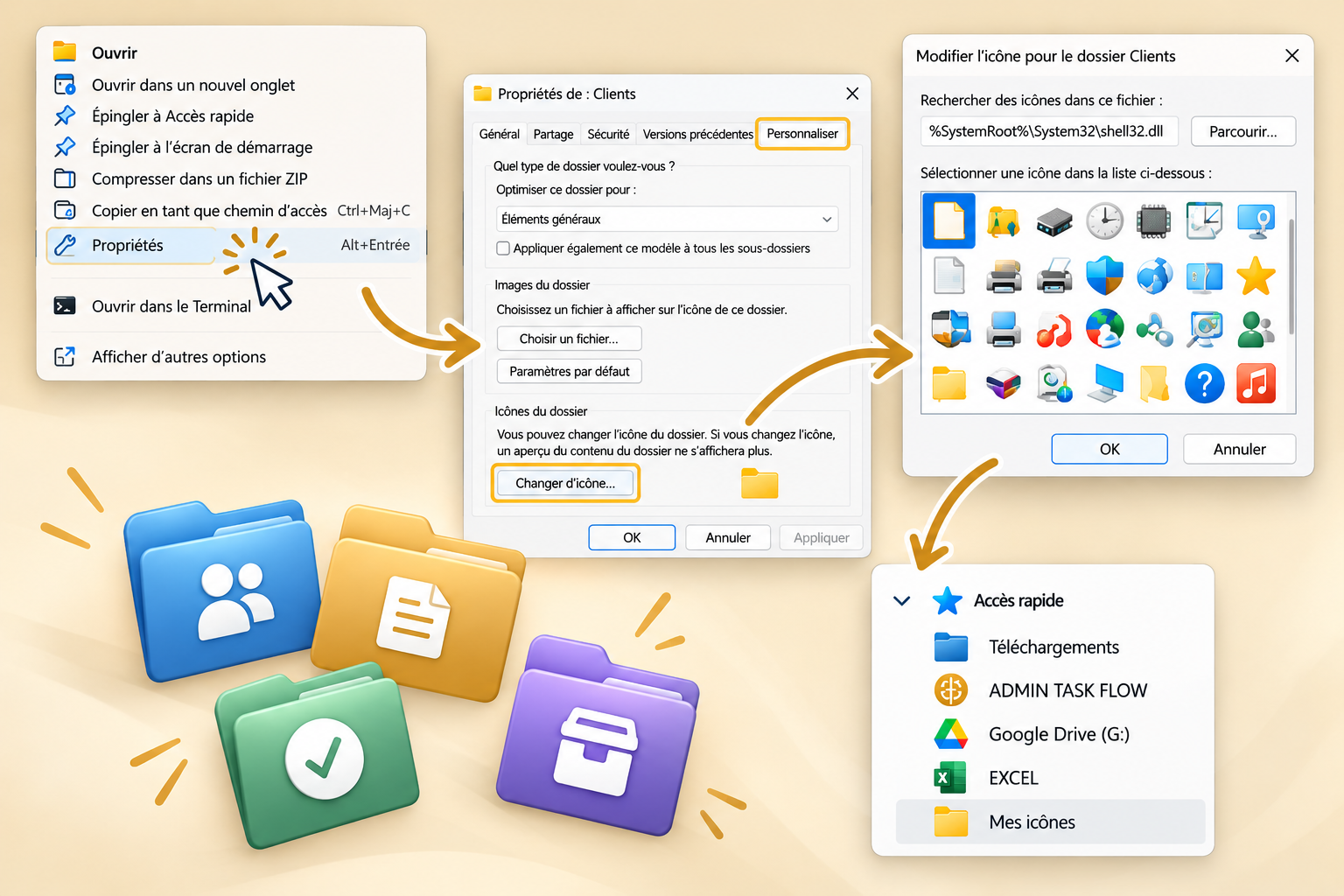Select the processor chip icon

1154,221
